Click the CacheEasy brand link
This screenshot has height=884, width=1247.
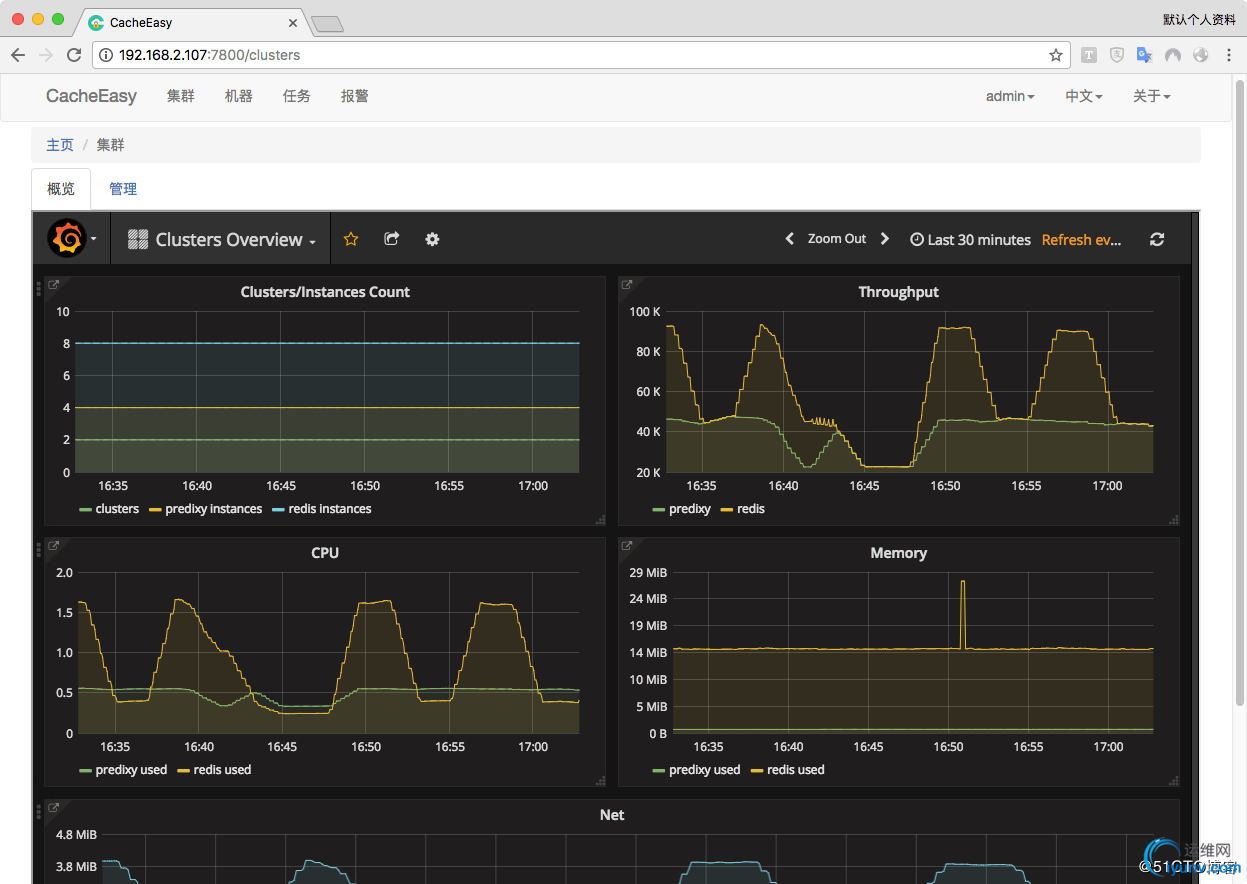coord(91,96)
